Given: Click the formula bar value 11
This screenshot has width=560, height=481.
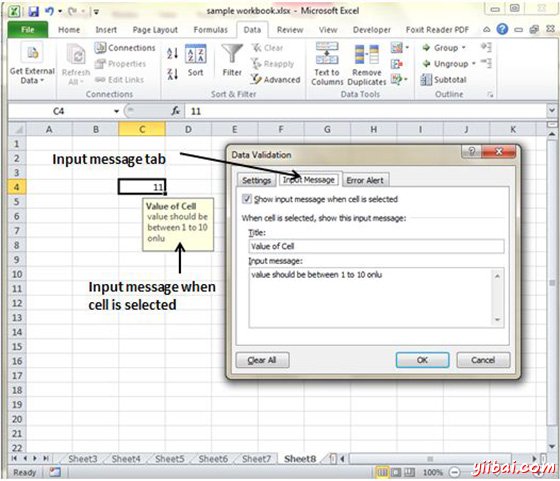Looking at the screenshot, I should [x=196, y=111].
